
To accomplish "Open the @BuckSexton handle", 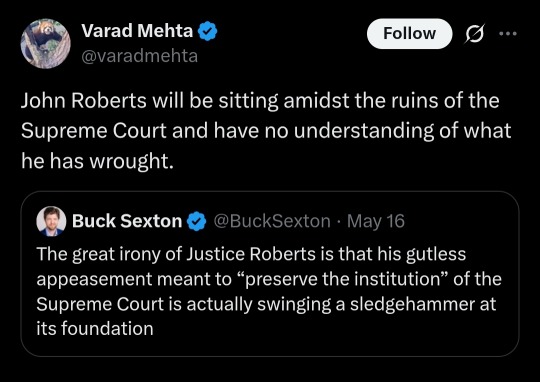I will (x=272, y=221).
